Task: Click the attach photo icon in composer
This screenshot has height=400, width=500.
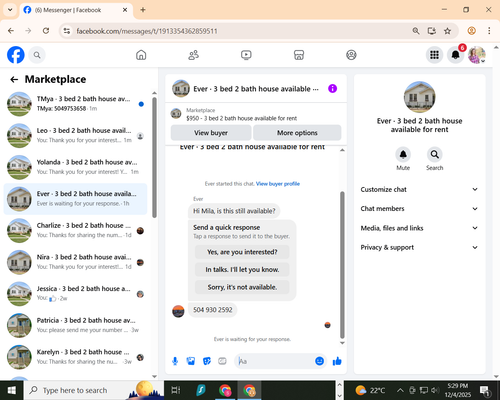Action: pyautogui.click(x=191, y=361)
